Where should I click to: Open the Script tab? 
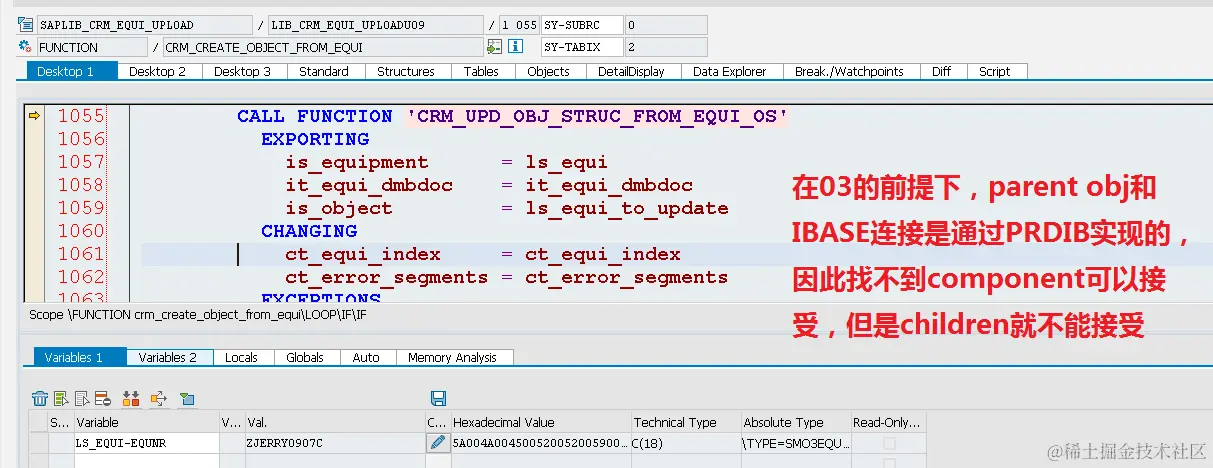995,71
